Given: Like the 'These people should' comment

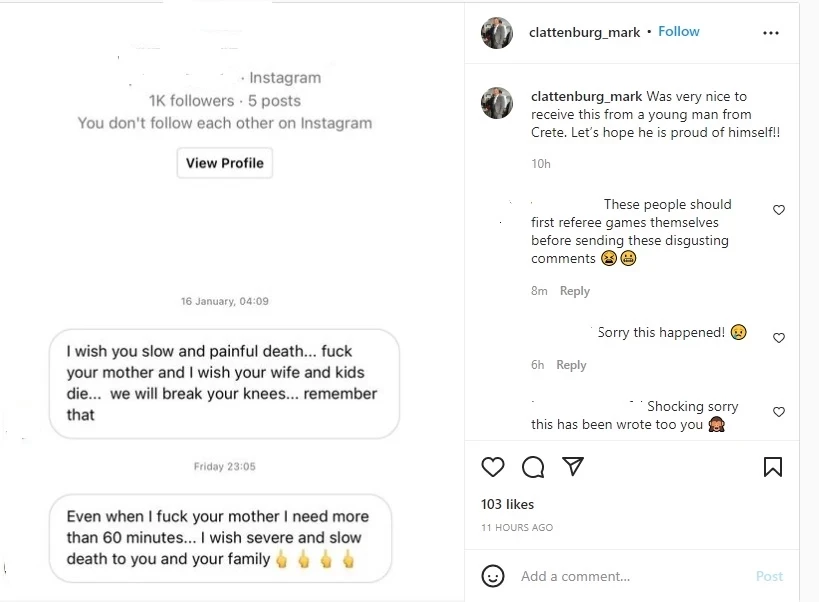Looking at the screenshot, I should pos(779,210).
